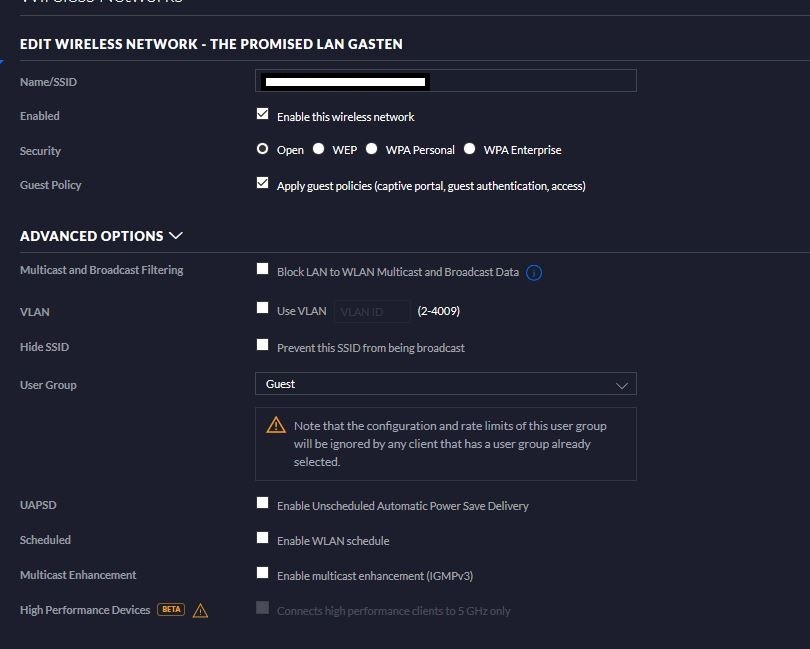Image resolution: width=810 pixels, height=649 pixels.
Task: Click the Multicast info icon
Action: 534,272
